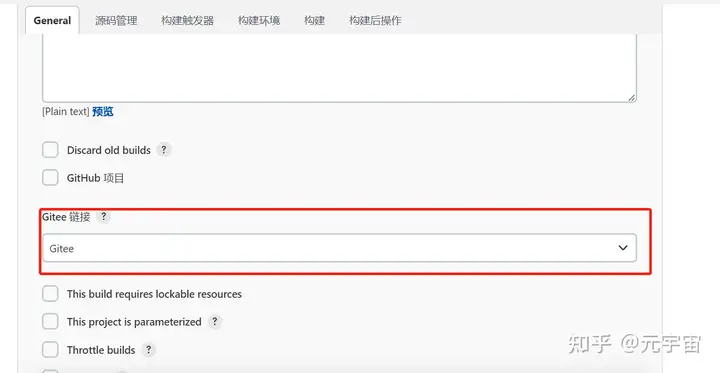Check This build requires lockable resources
Viewport: 720px width, 373px height.
(51, 294)
